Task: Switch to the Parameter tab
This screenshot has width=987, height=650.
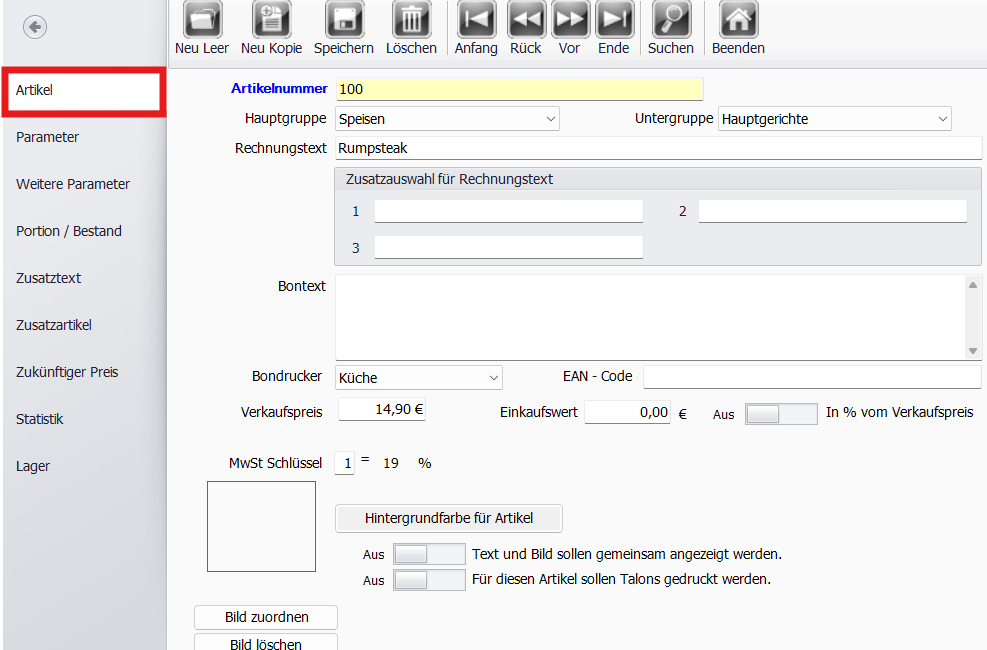Action: point(84,137)
